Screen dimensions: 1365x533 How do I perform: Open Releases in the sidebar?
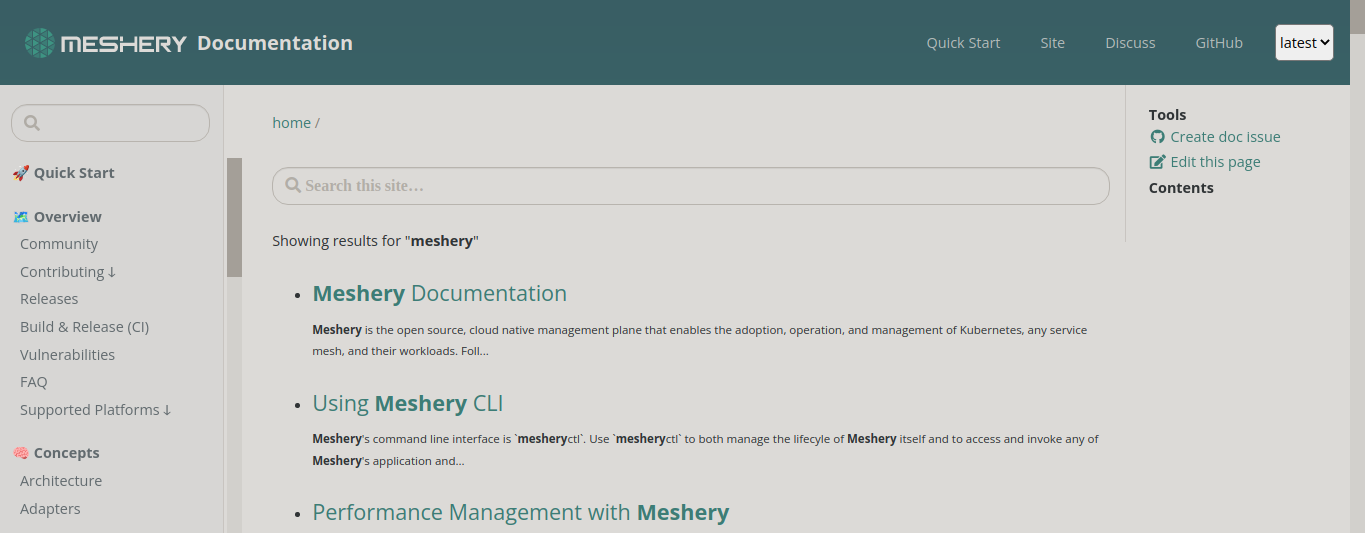tap(49, 299)
